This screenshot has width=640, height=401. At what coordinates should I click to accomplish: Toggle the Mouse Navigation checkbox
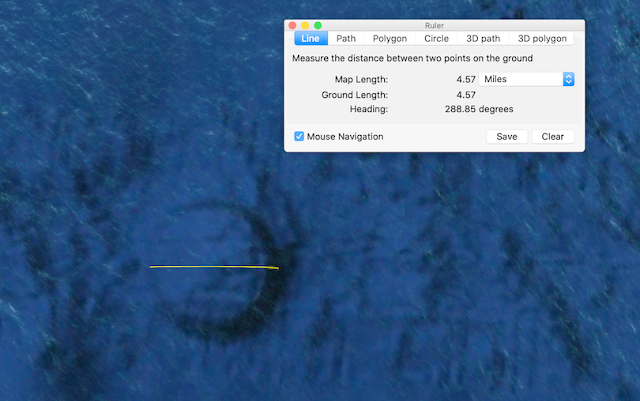299,136
